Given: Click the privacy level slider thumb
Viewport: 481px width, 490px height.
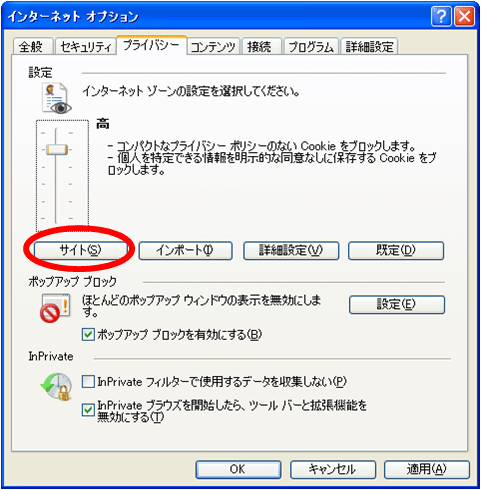Looking at the screenshot, I should click(x=57, y=149).
